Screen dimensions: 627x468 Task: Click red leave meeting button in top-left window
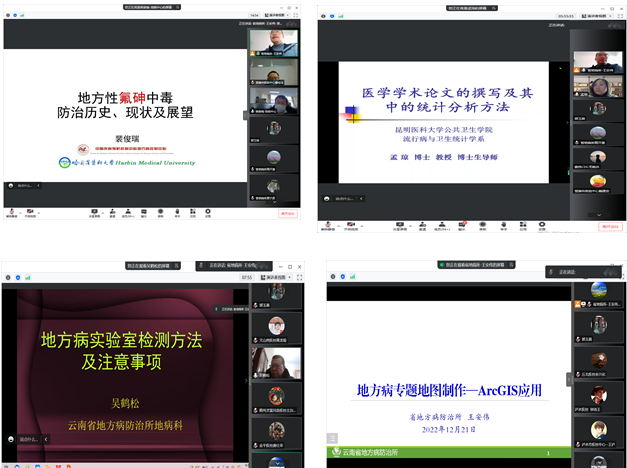pyautogui.click(x=288, y=214)
